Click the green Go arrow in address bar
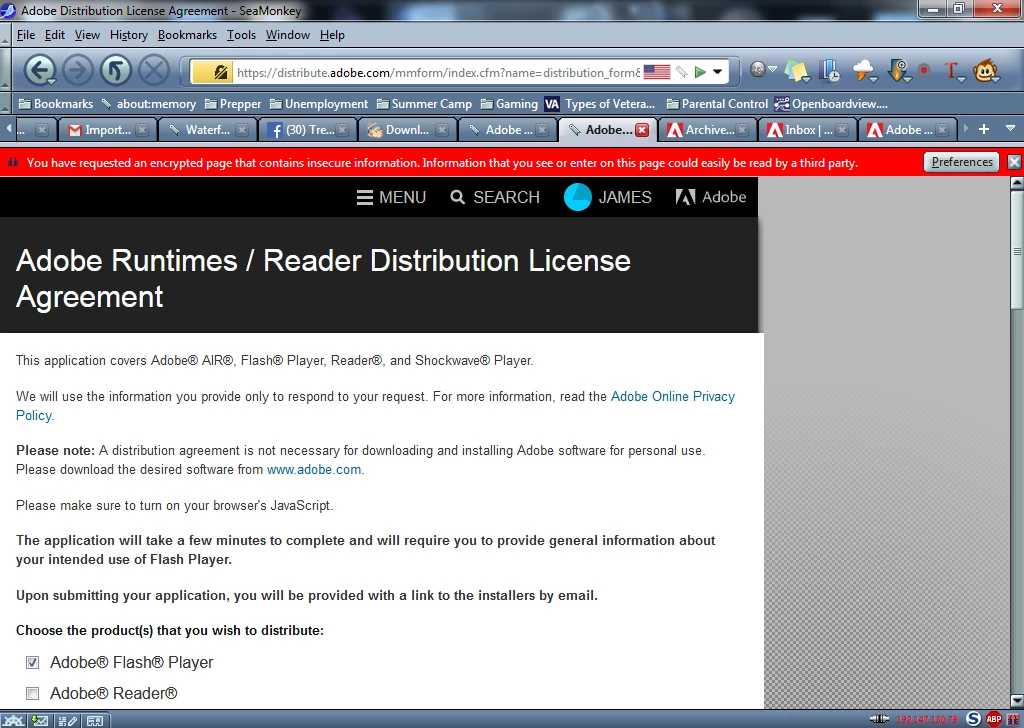Viewport: 1024px width, 728px height. pyautogui.click(x=700, y=72)
